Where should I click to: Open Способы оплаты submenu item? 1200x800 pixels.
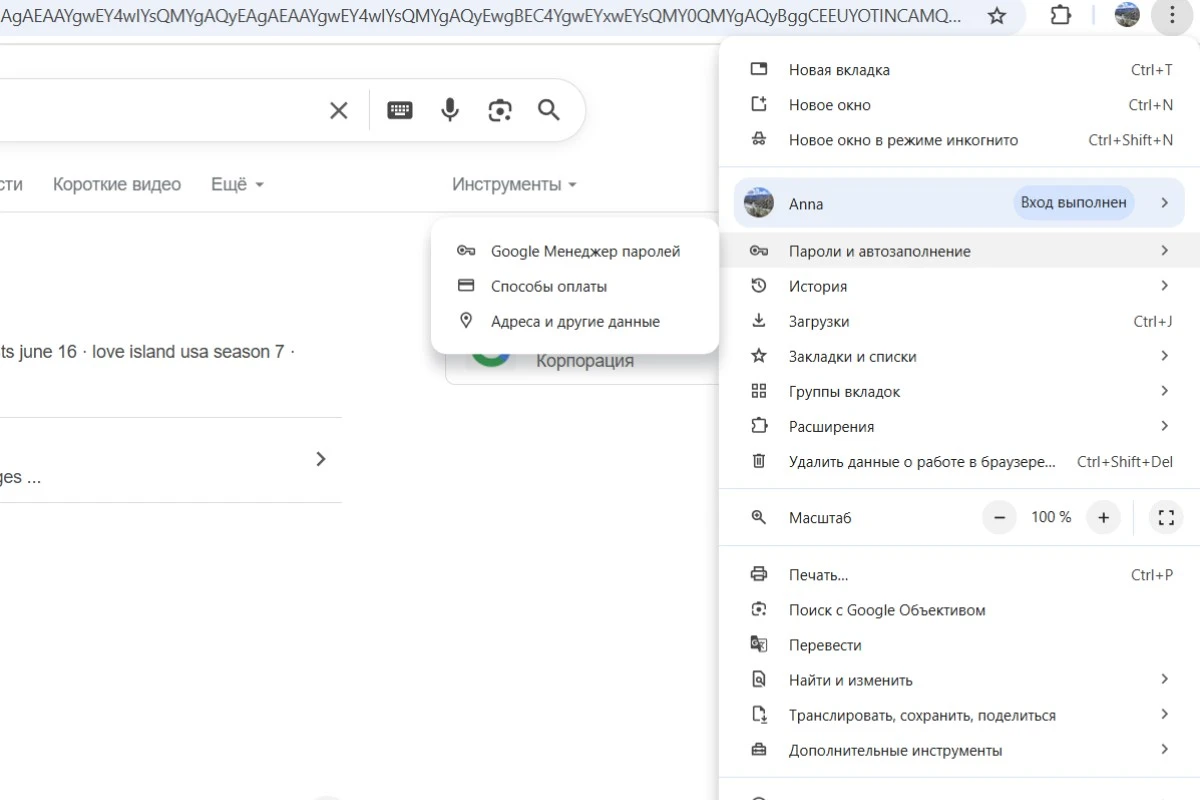pyautogui.click(x=575, y=286)
